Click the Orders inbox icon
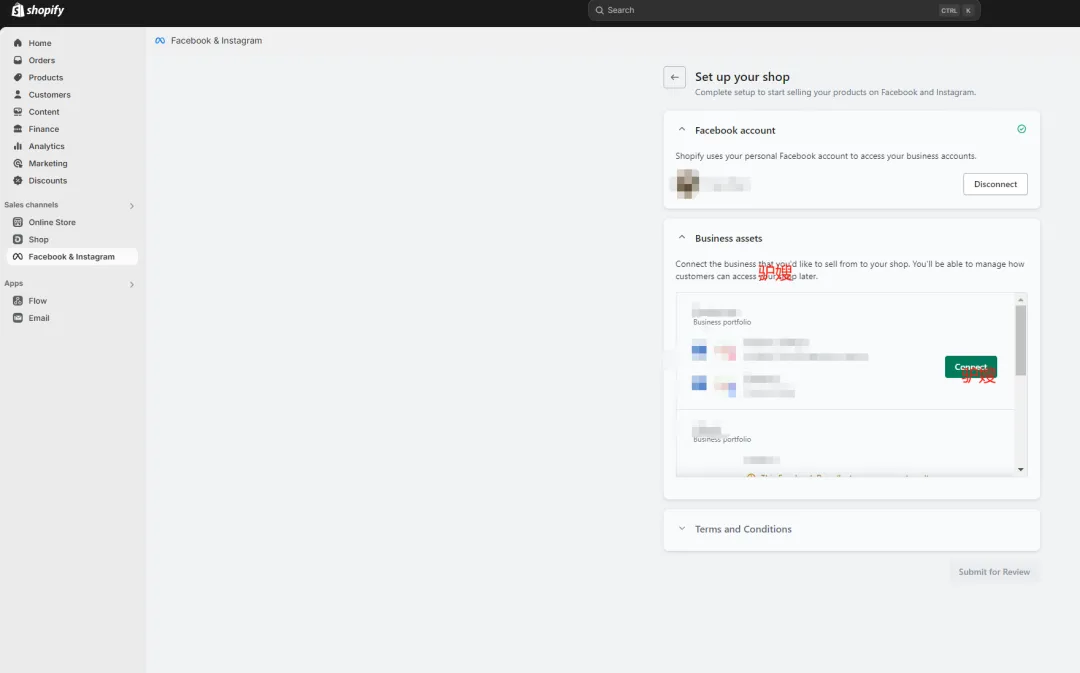1080x673 pixels. click(x=18, y=60)
